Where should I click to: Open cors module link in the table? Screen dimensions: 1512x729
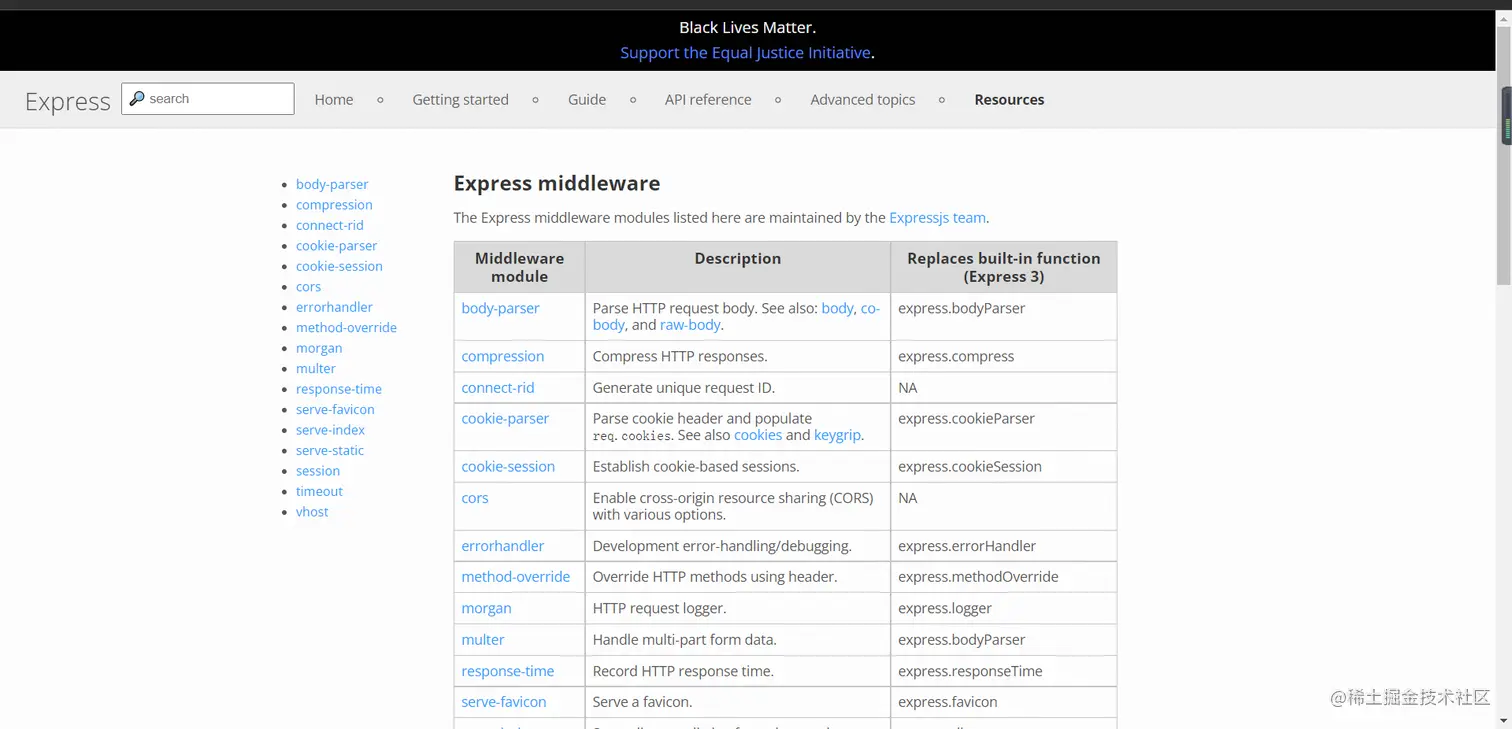pos(475,497)
